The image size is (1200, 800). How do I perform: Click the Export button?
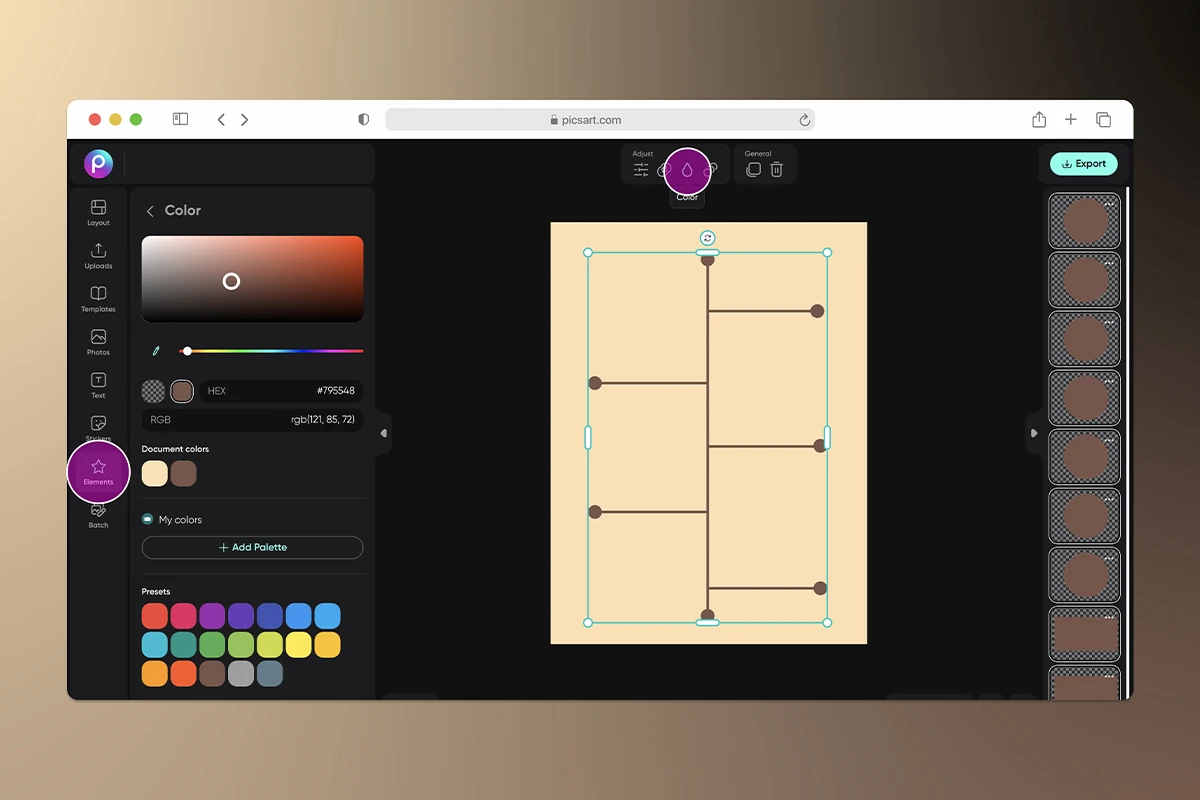(1083, 164)
